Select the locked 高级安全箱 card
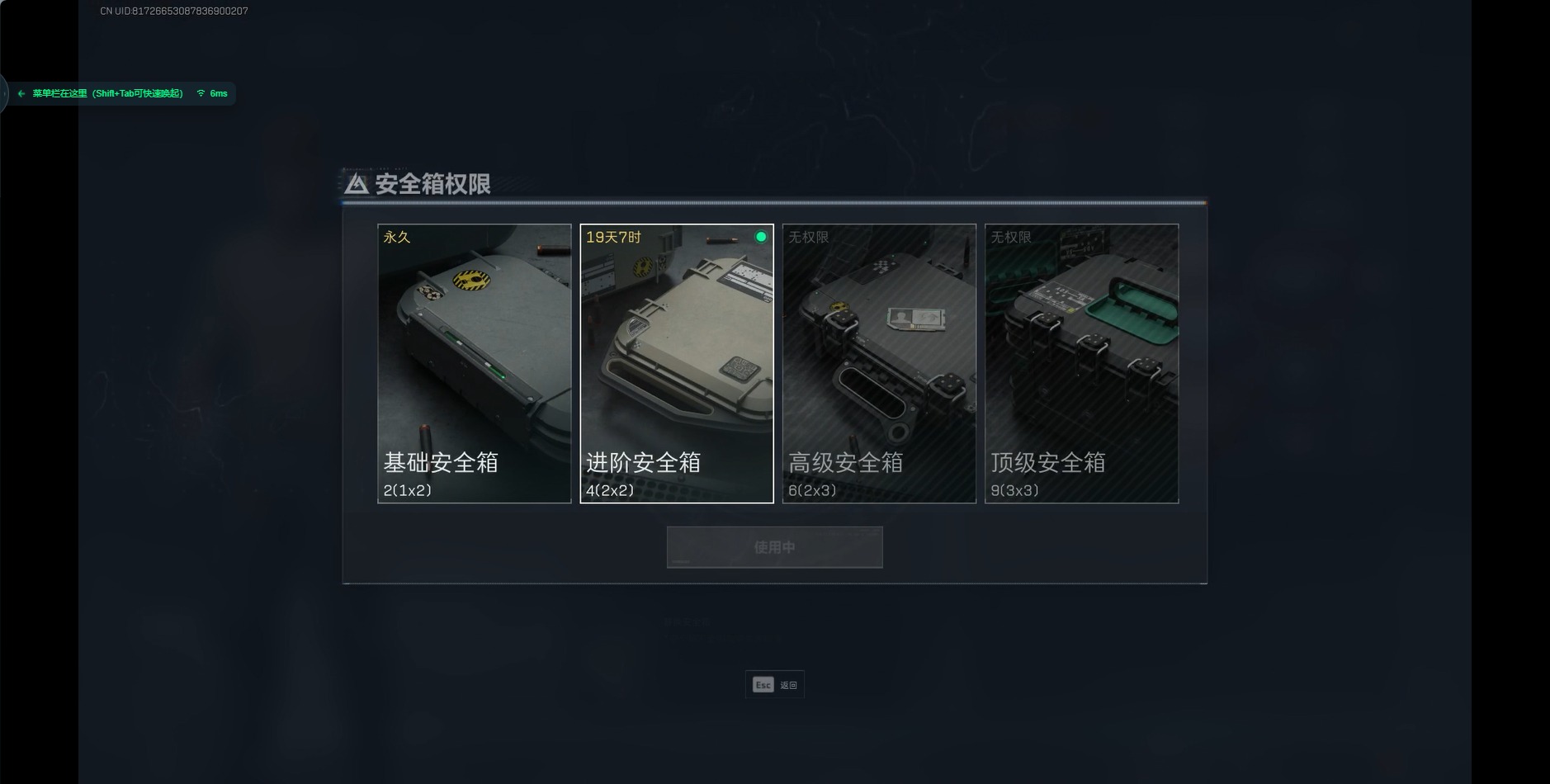 879,363
